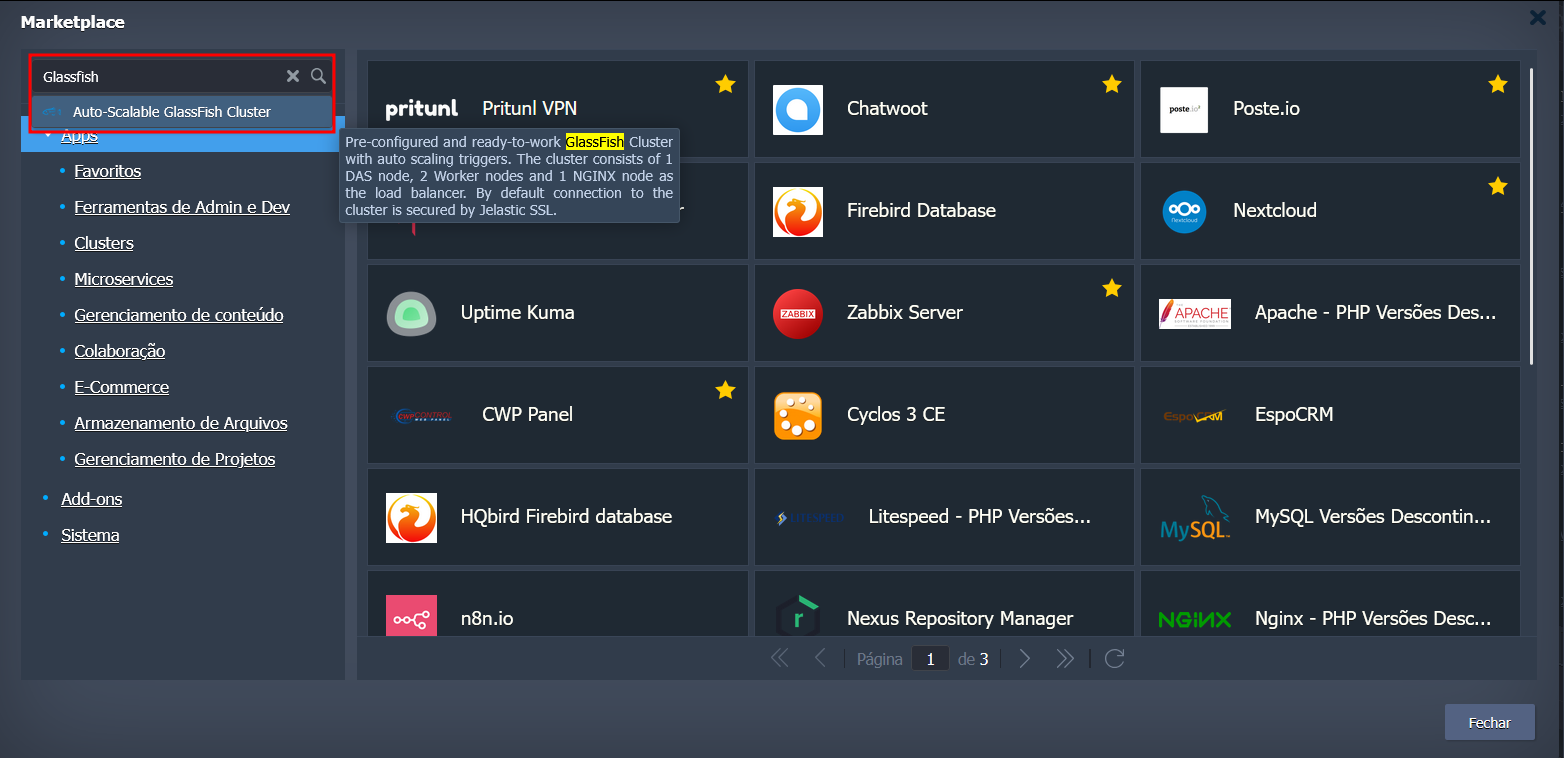Open HQbird Firebird database title
1564x758 pixels.
(566, 517)
